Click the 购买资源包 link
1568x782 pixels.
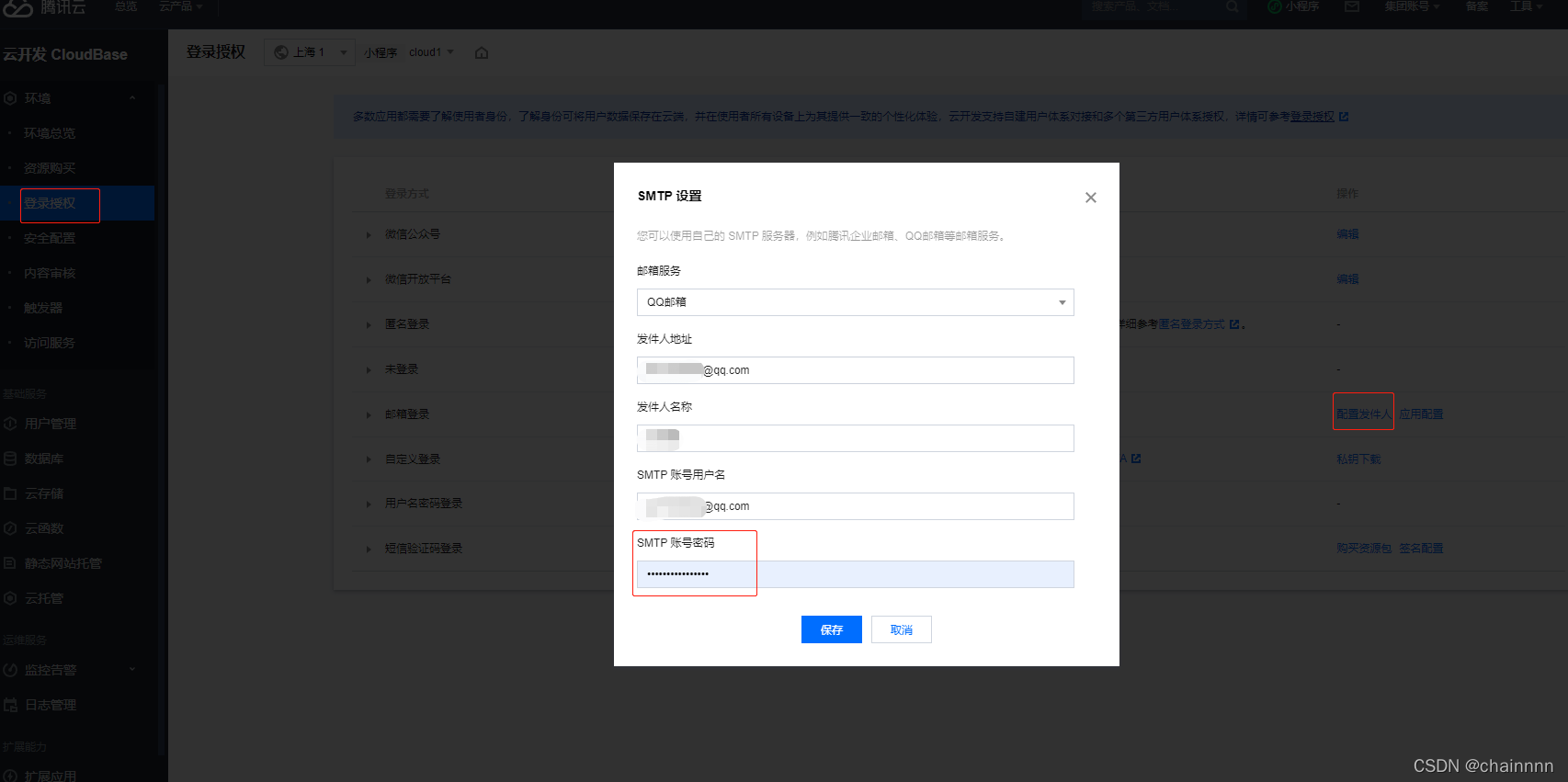click(x=1364, y=549)
